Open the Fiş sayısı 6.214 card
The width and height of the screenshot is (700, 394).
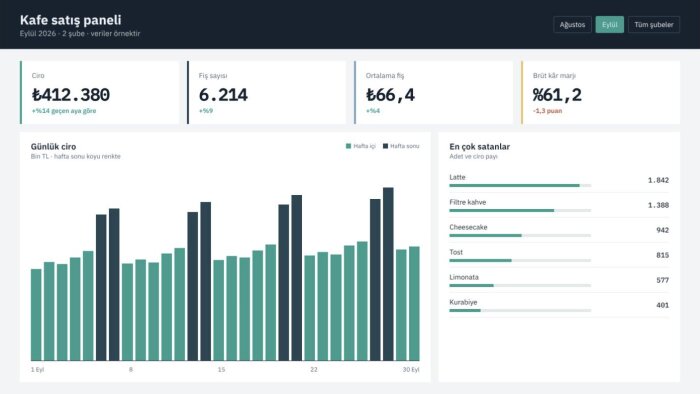click(267, 92)
